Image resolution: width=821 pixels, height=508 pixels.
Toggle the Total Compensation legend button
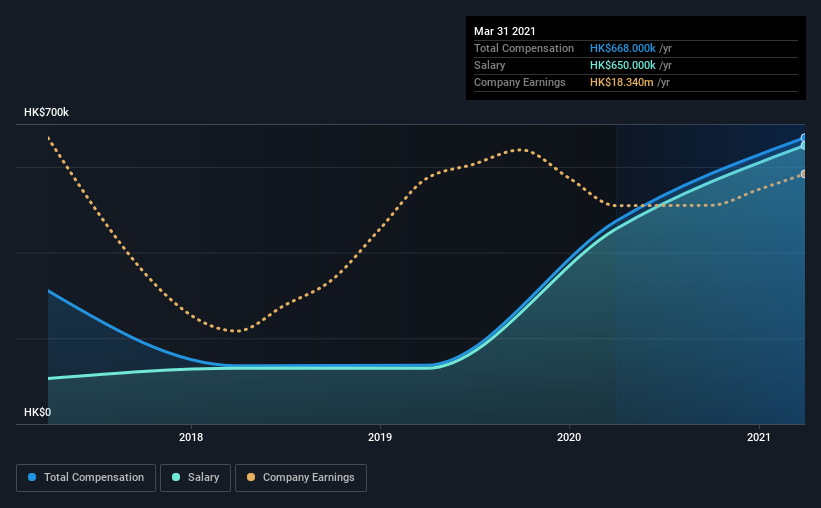tap(86, 478)
